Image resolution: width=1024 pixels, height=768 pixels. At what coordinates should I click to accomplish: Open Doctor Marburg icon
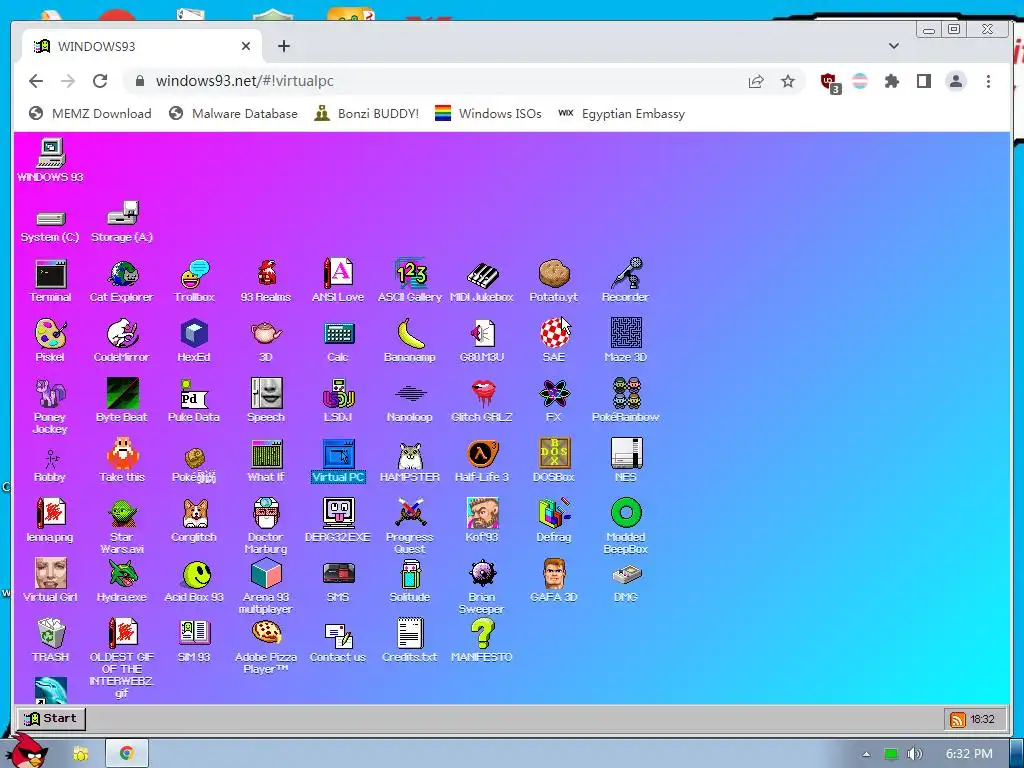(x=266, y=526)
